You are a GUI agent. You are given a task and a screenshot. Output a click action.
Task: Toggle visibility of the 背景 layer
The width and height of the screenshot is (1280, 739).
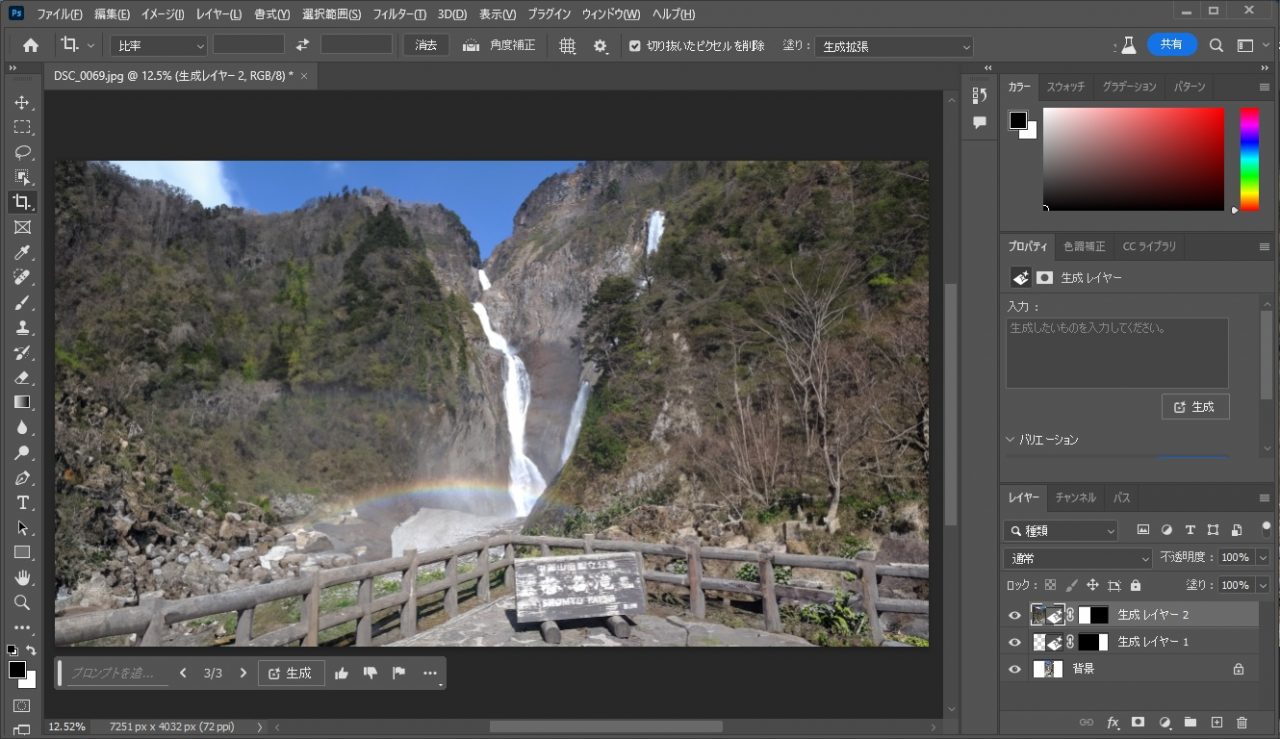pyautogui.click(x=1015, y=669)
